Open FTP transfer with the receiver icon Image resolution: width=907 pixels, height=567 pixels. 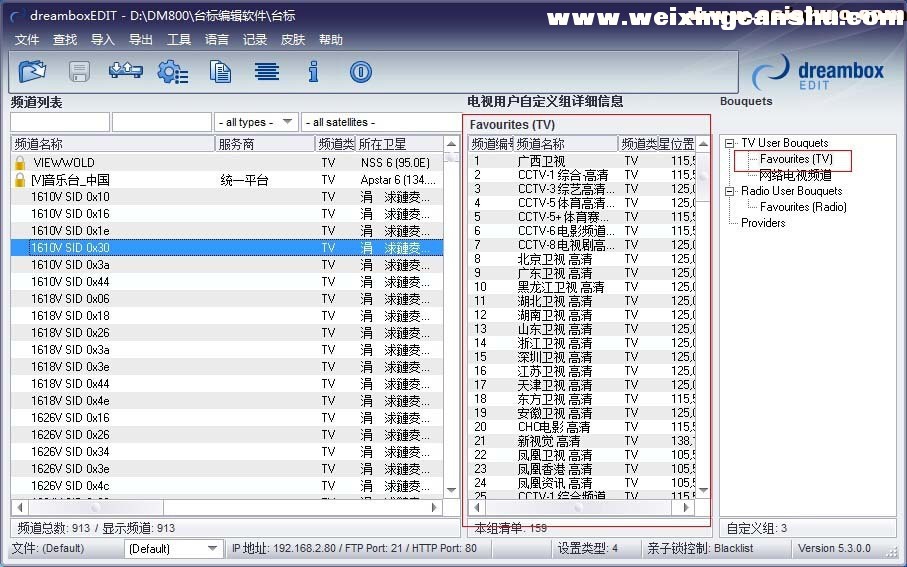[x=126, y=71]
